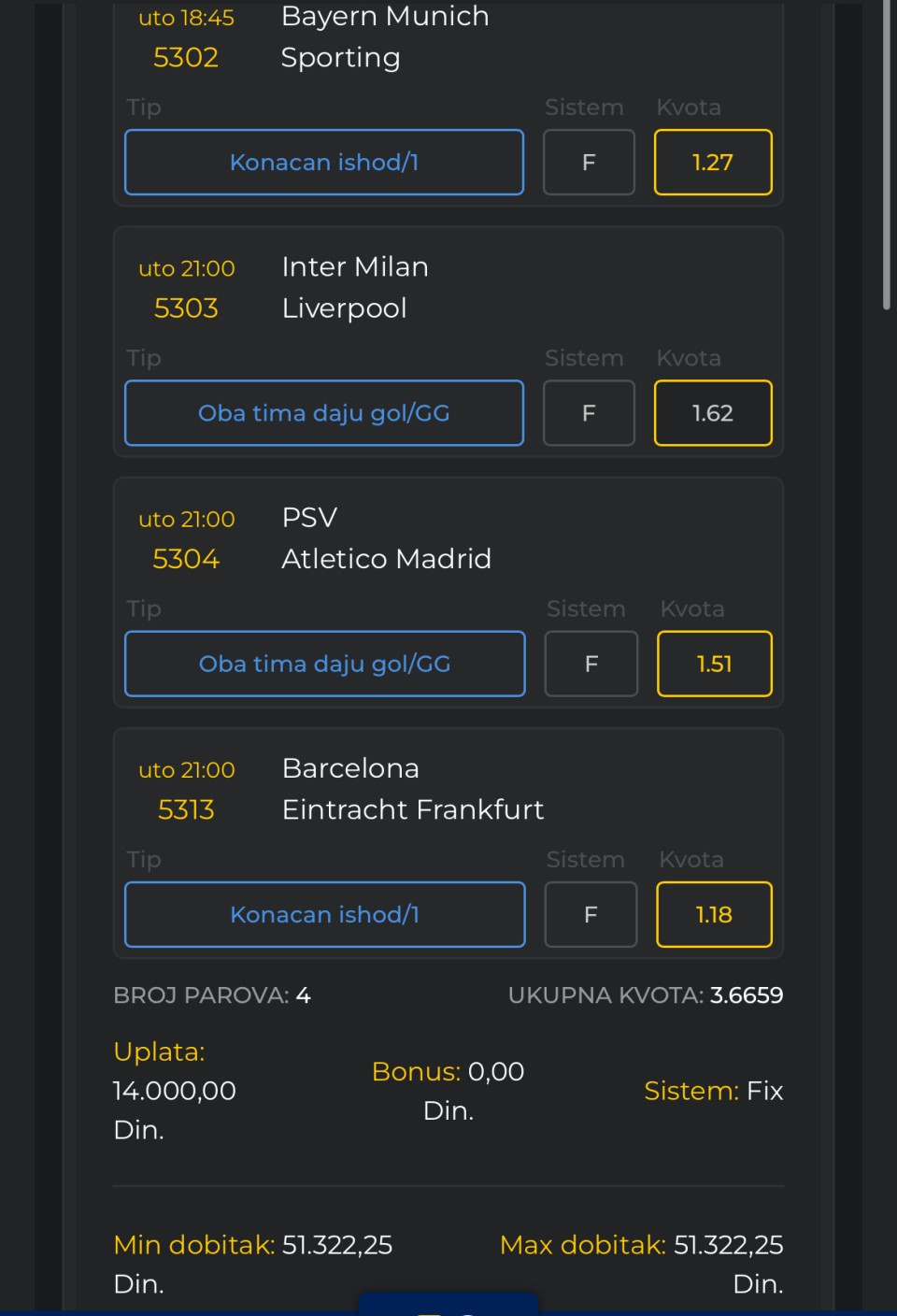Click the Konacan ishod/1 tip for Bayern Munich
The width and height of the screenshot is (897, 1316).
click(x=323, y=163)
